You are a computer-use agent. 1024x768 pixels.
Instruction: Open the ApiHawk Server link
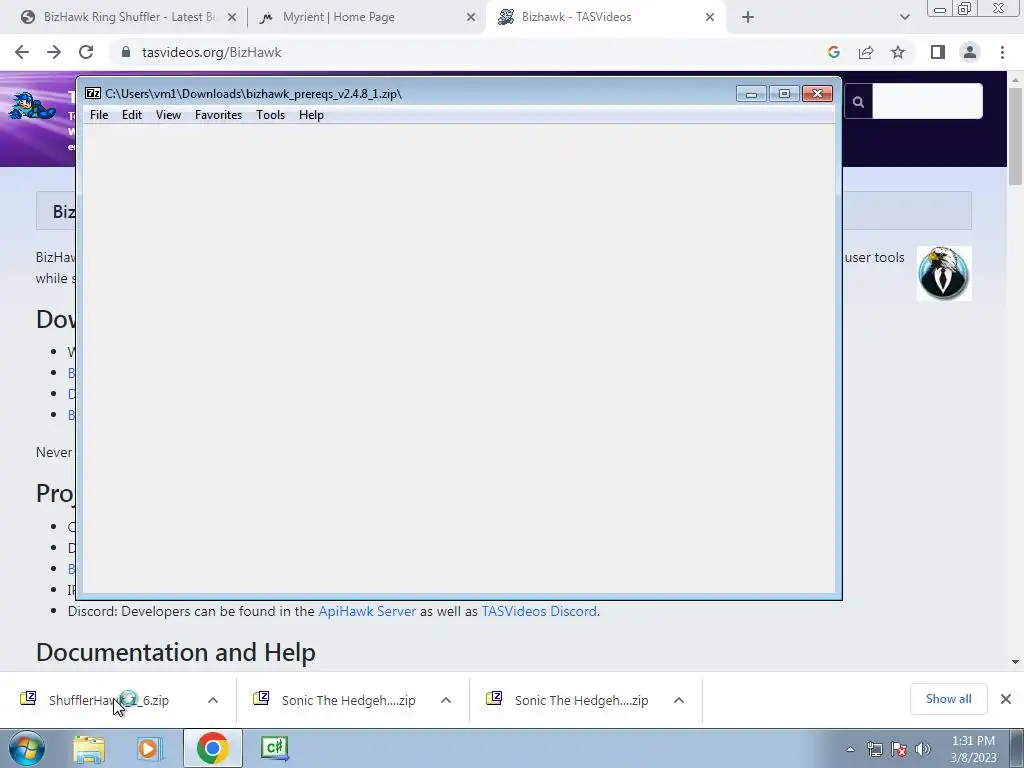367,611
